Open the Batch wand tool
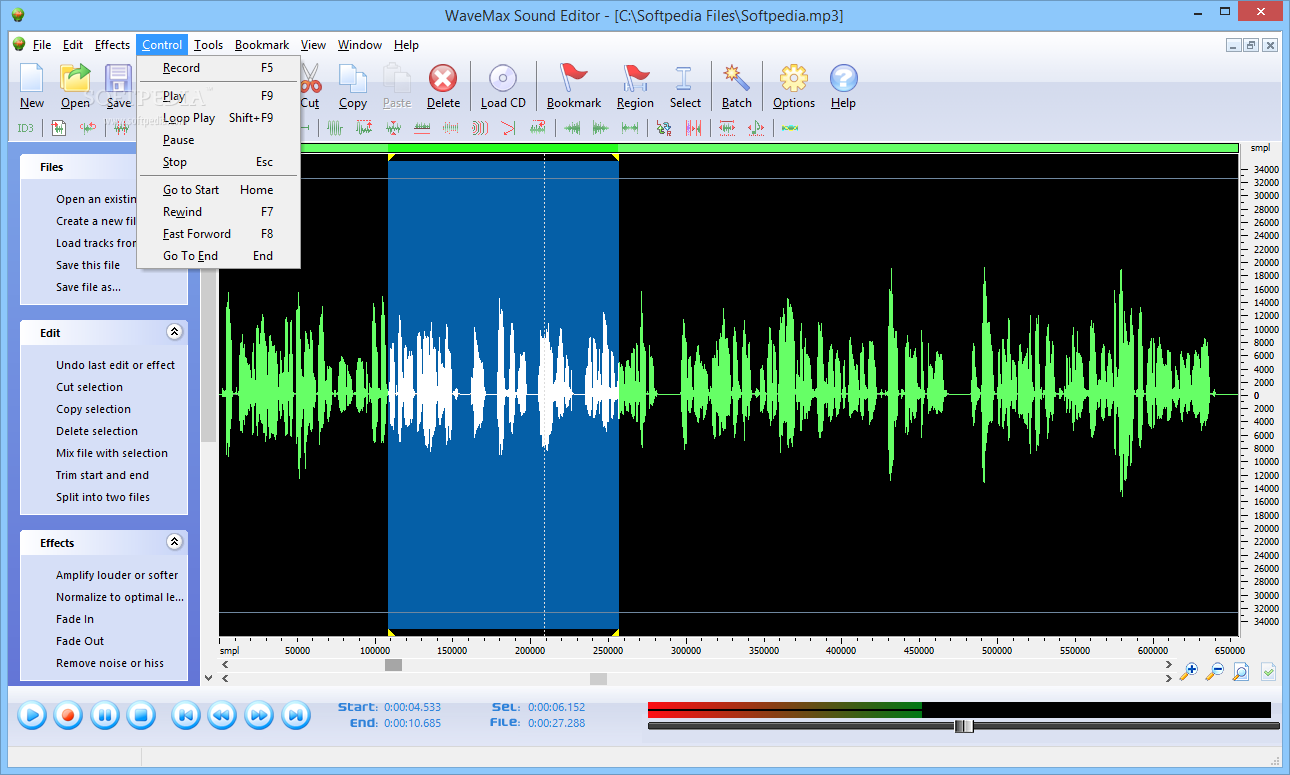Image resolution: width=1290 pixels, height=775 pixels. click(x=737, y=86)
